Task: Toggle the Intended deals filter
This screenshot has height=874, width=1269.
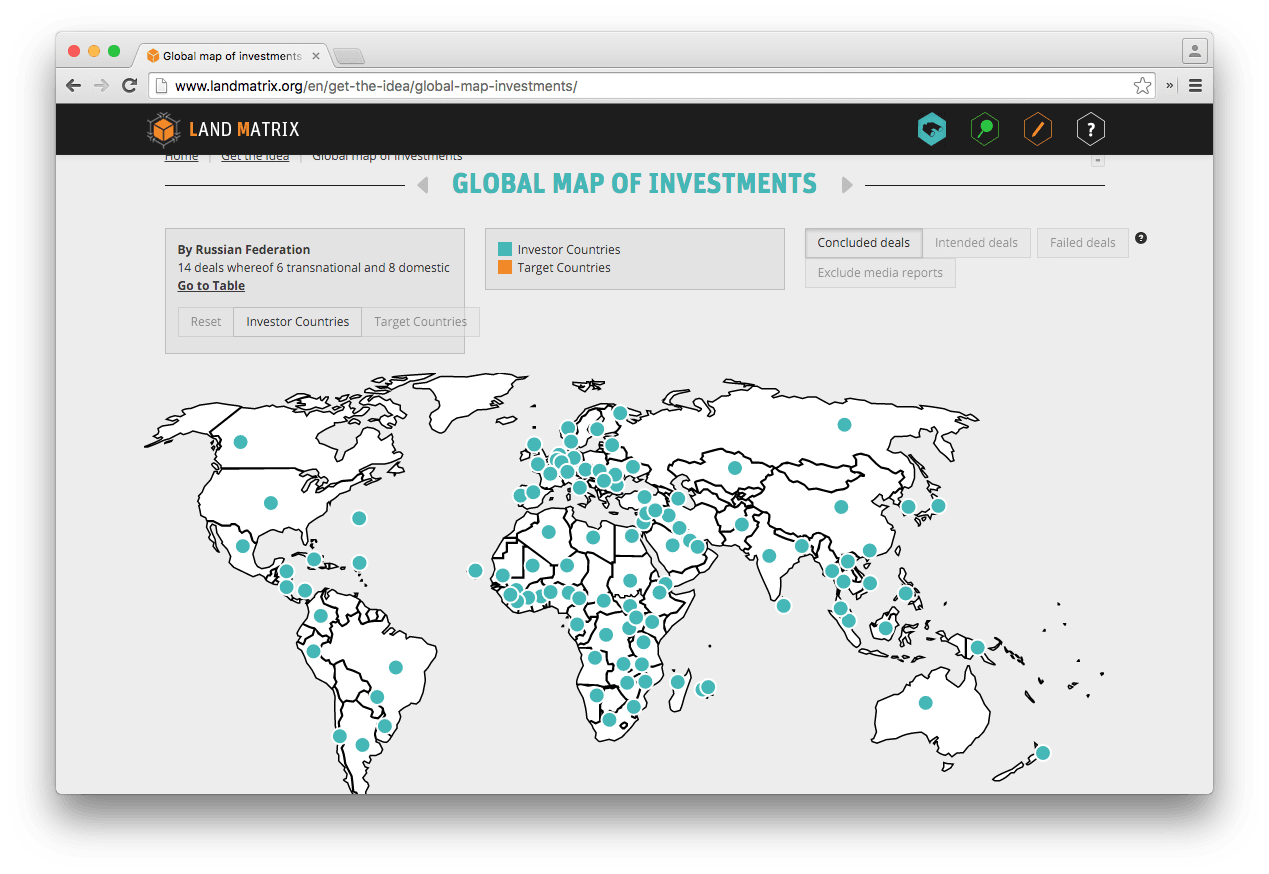Action: tap(976, 242)
